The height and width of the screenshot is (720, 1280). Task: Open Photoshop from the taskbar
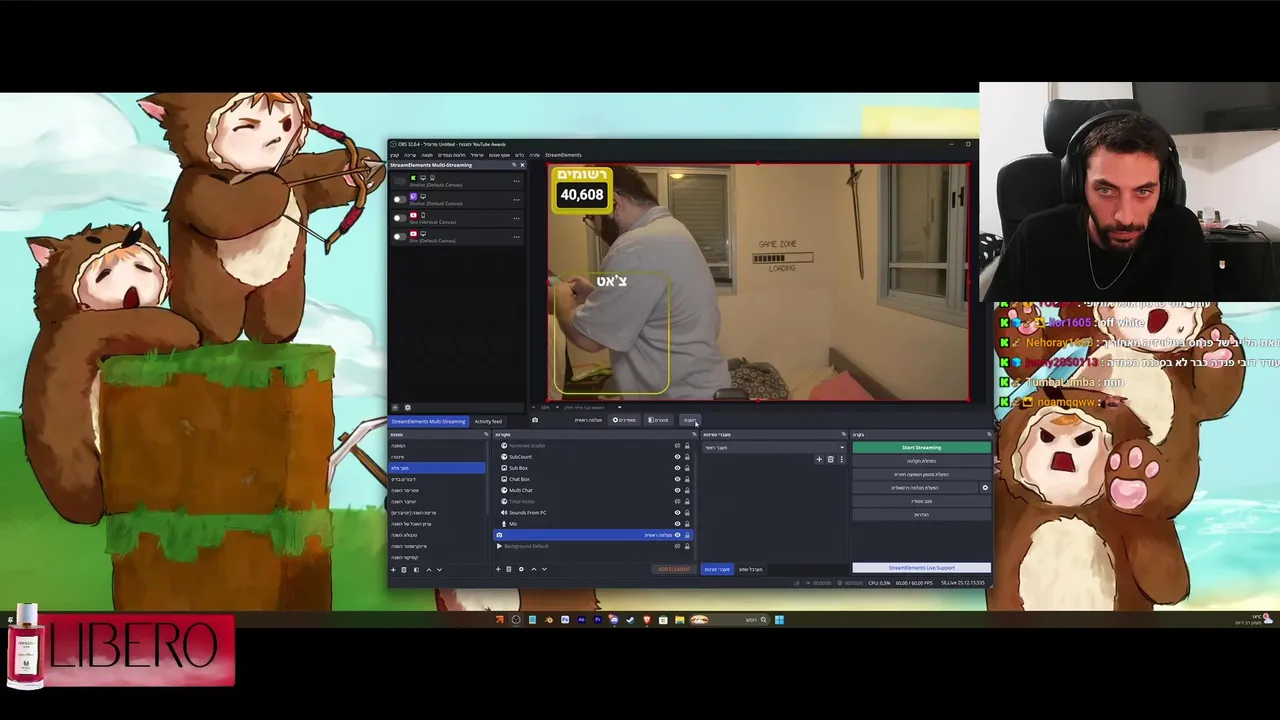click(565, 620)
